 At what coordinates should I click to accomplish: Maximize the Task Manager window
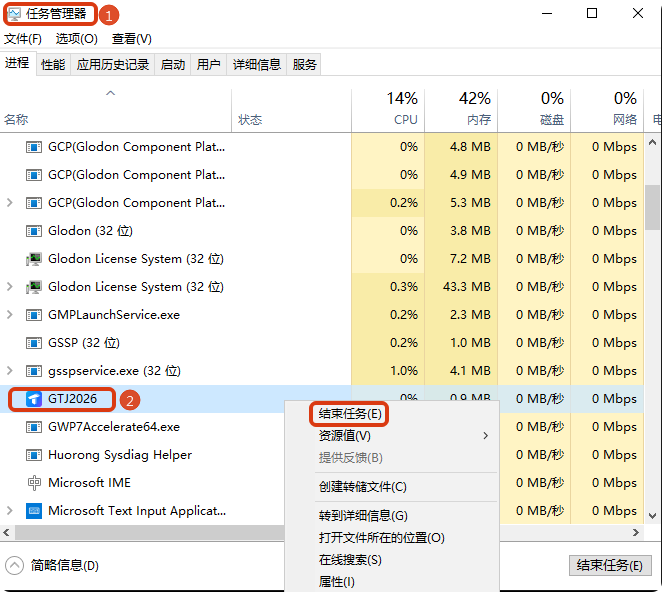[x=592, y=14]
